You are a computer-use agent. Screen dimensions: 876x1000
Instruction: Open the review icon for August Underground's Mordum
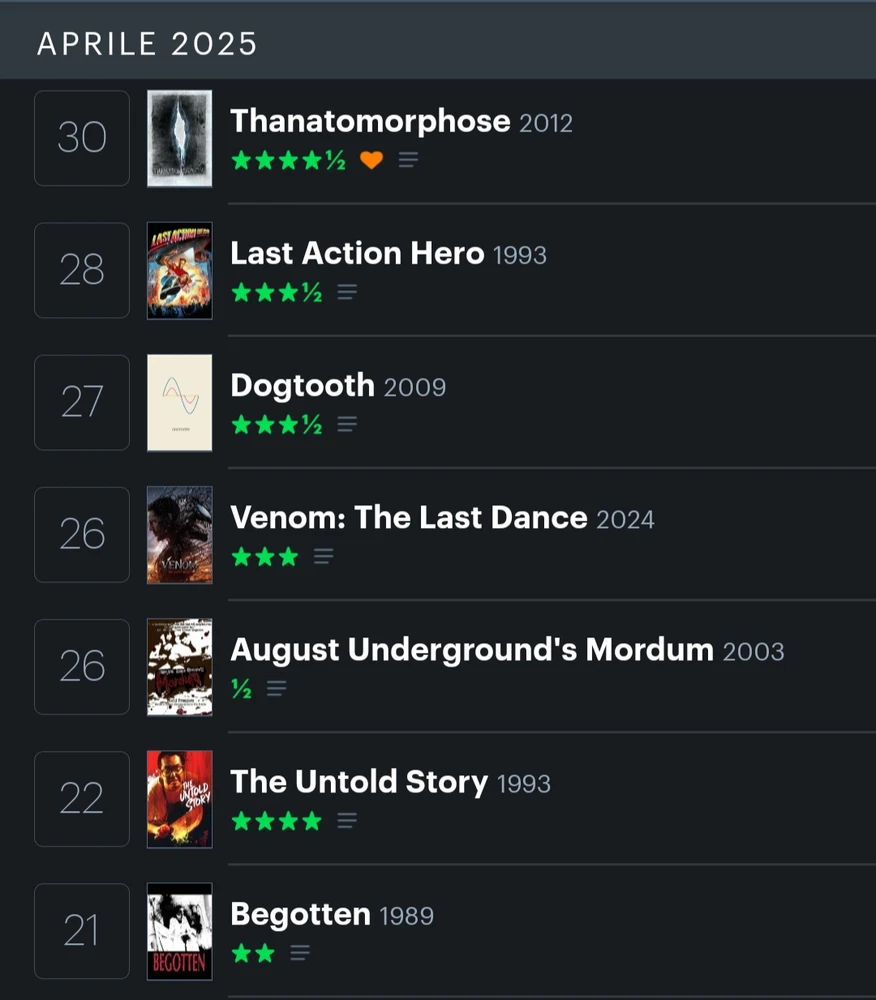click(277, 688)
